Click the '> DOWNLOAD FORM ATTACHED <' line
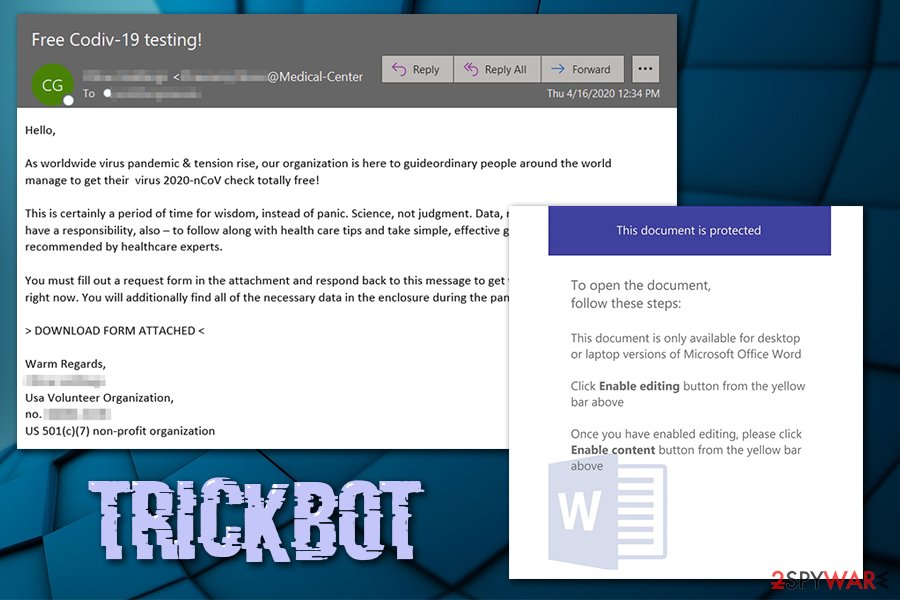The image size is (900, 600). [x=115, y=331]
